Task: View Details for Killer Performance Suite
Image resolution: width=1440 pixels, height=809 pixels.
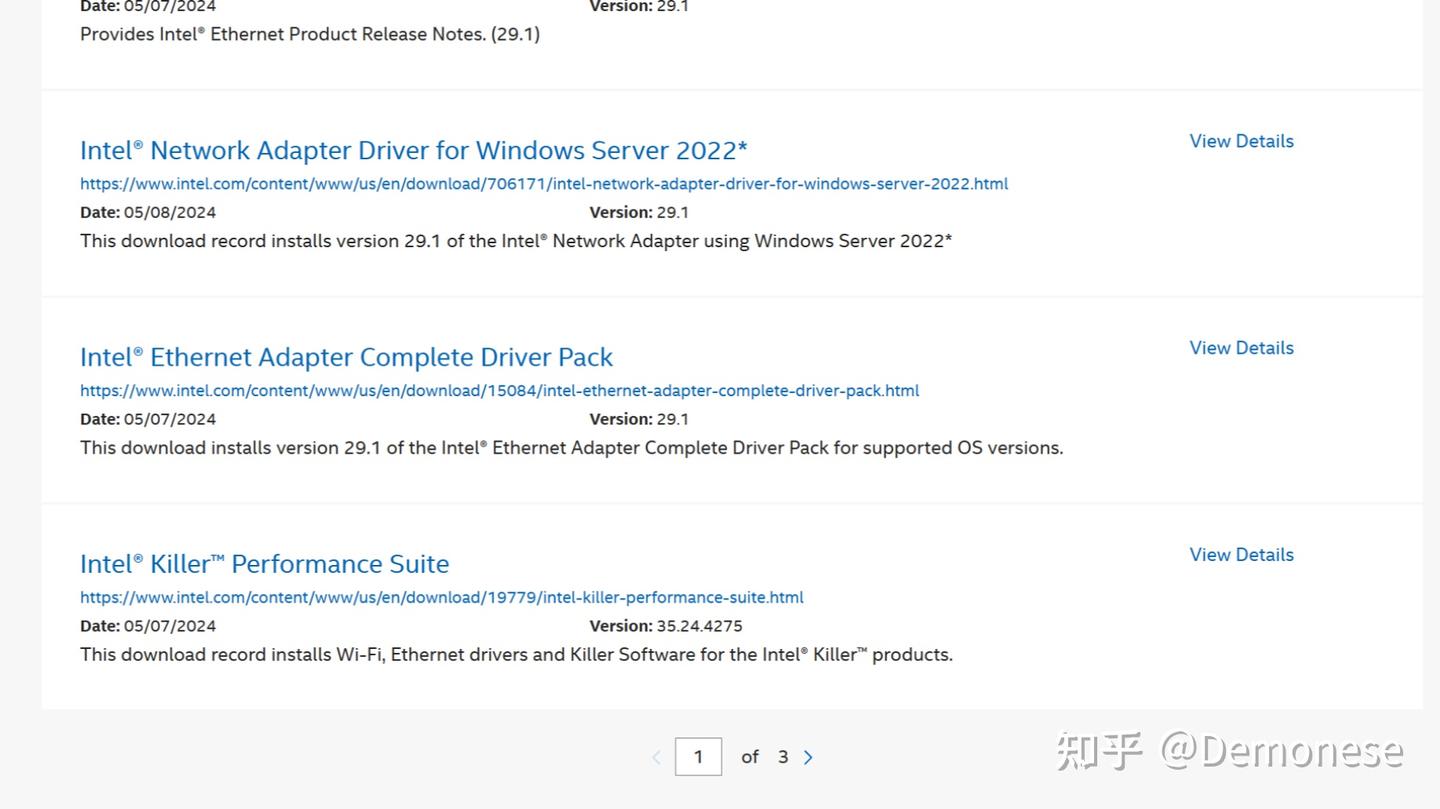Action: point(1241,555)
